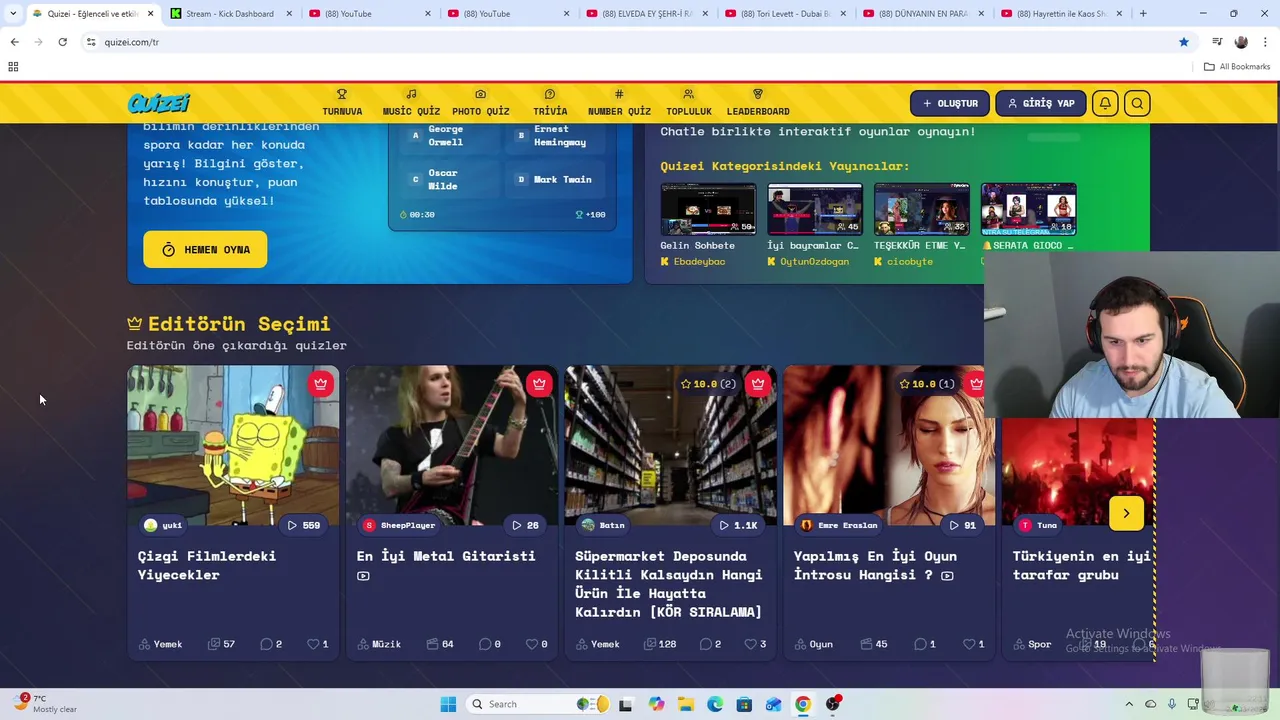The image size is (1280, 720).
Task: Click the 1.1K play count on supermarket quiz
Action: pyautogui.click(x=739, y=525)
